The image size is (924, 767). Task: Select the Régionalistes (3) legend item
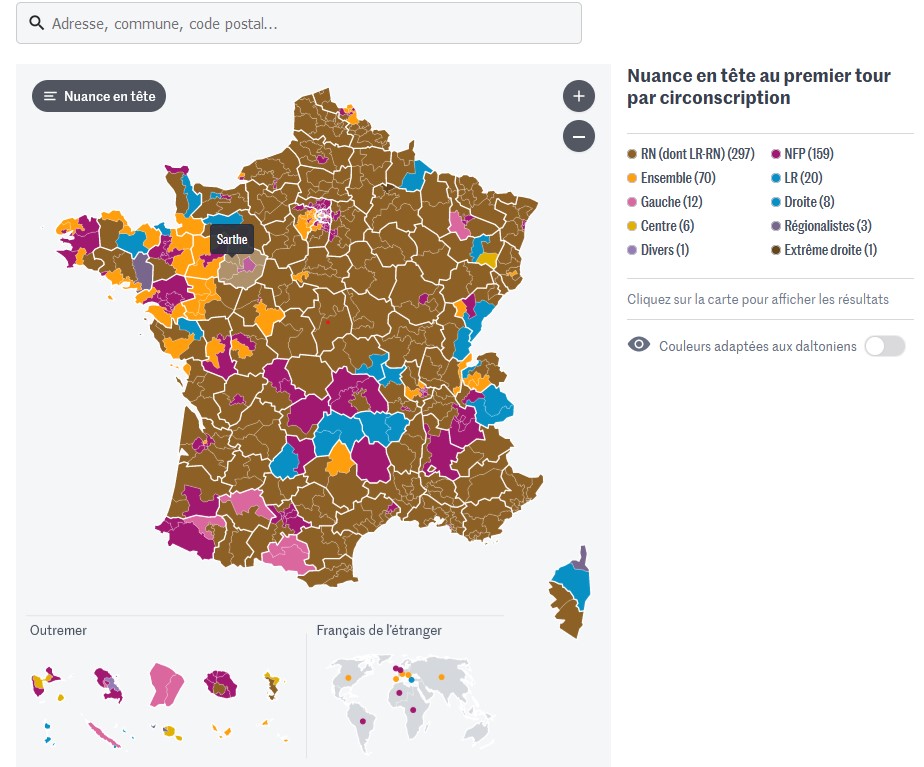(x=827, y=226)
